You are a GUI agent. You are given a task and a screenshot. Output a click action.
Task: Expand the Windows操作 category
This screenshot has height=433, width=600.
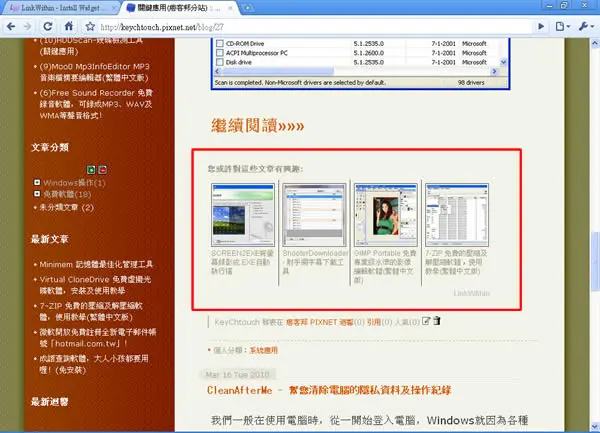[x=37, y=182]
